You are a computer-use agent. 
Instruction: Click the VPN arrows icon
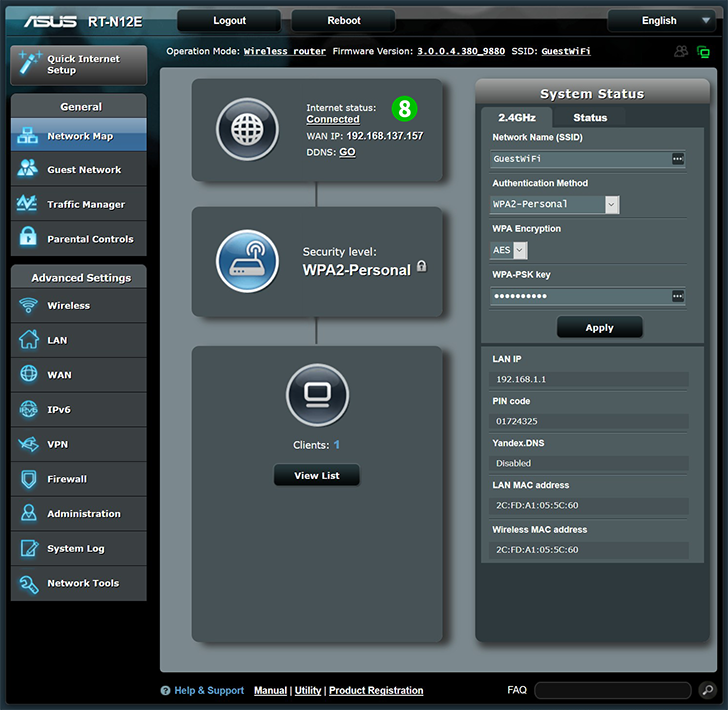tap(28, 444)
